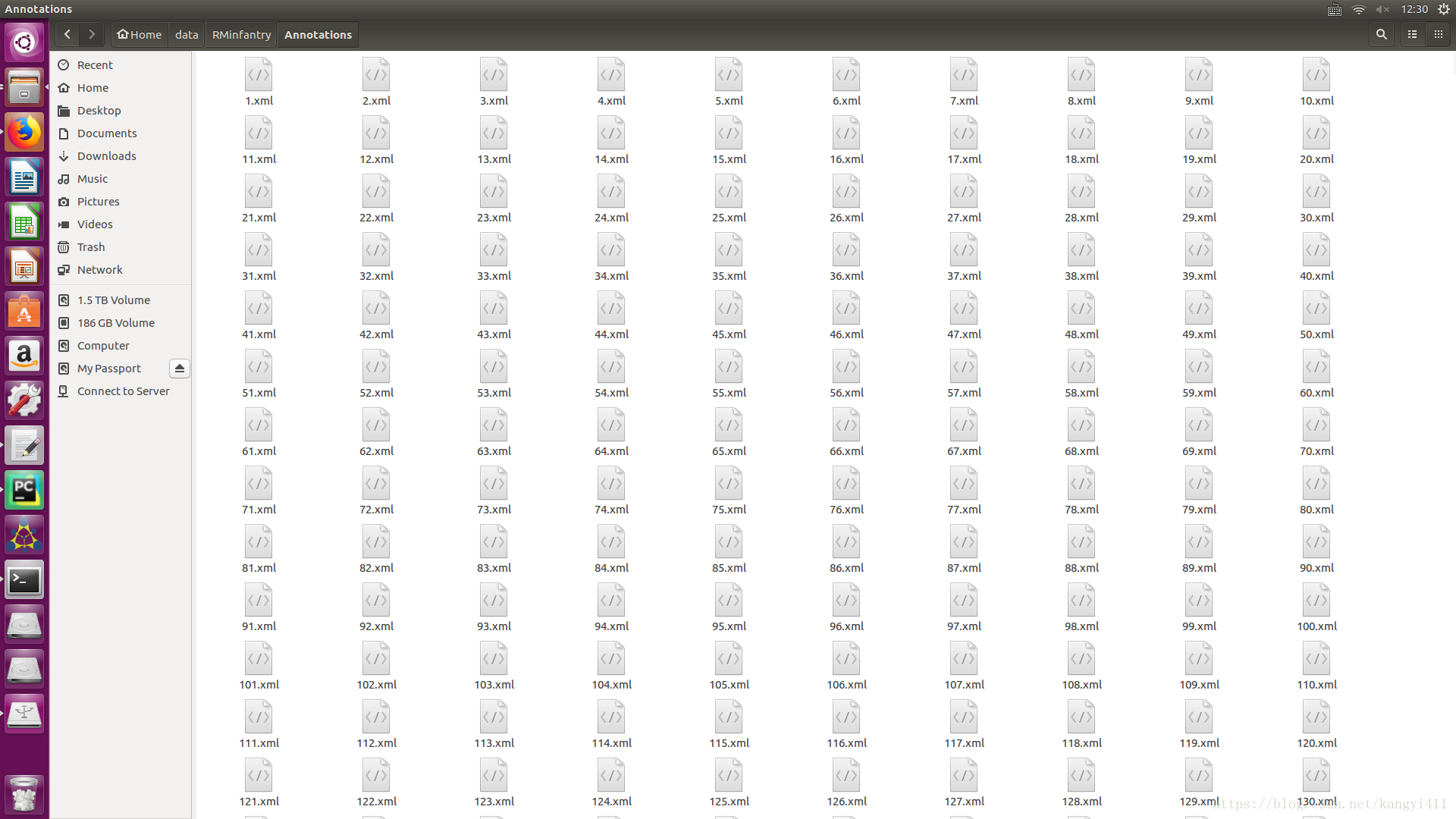This screenshot has height=819, width=1456.
Task: Select file 15.xml
Action: (x=729, y=140)
